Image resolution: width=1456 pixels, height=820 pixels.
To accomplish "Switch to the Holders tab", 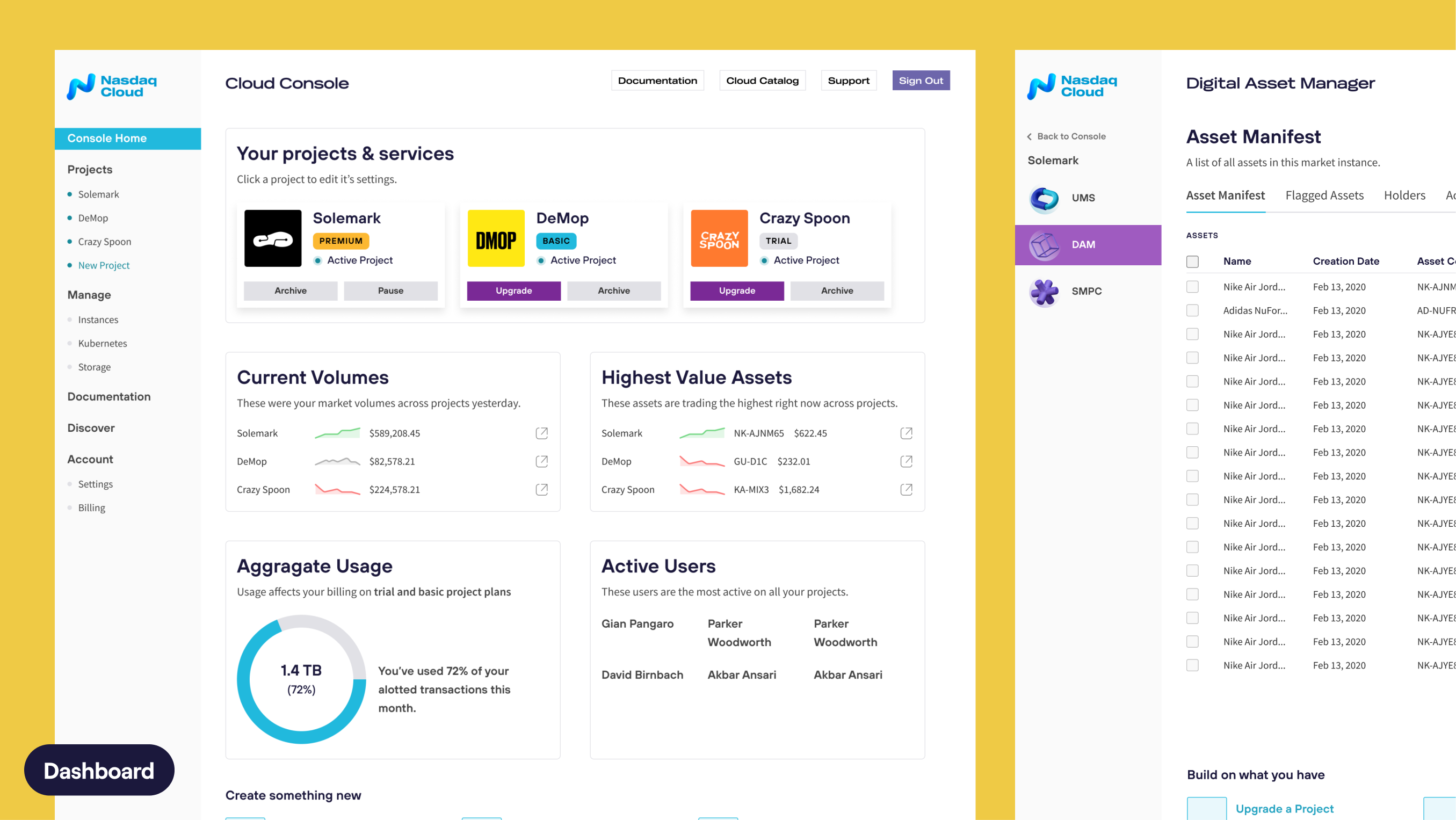I will click(1404, 196).
